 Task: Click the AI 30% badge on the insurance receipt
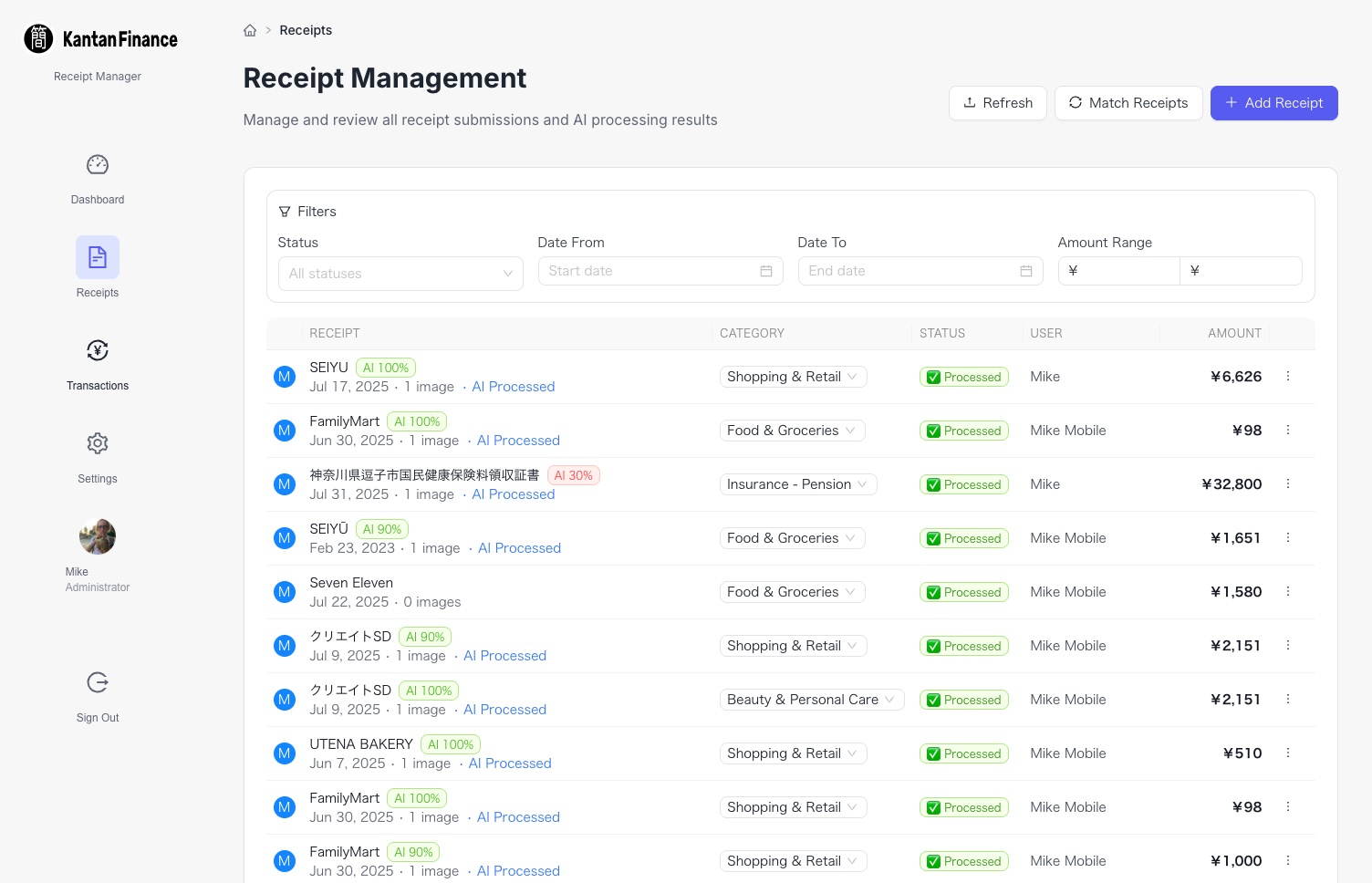[574, 475]
